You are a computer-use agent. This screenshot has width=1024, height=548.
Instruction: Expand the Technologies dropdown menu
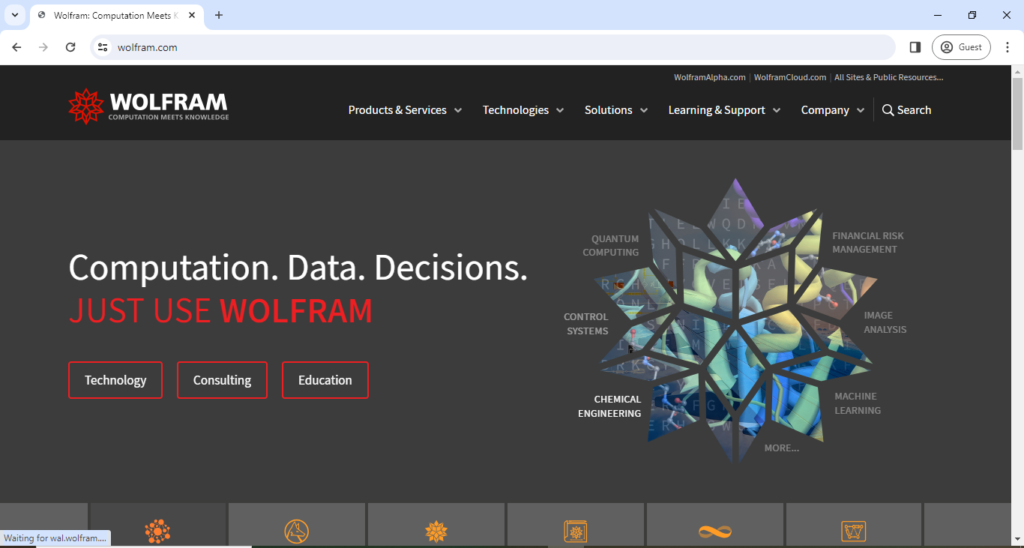(x=522, y=110)
